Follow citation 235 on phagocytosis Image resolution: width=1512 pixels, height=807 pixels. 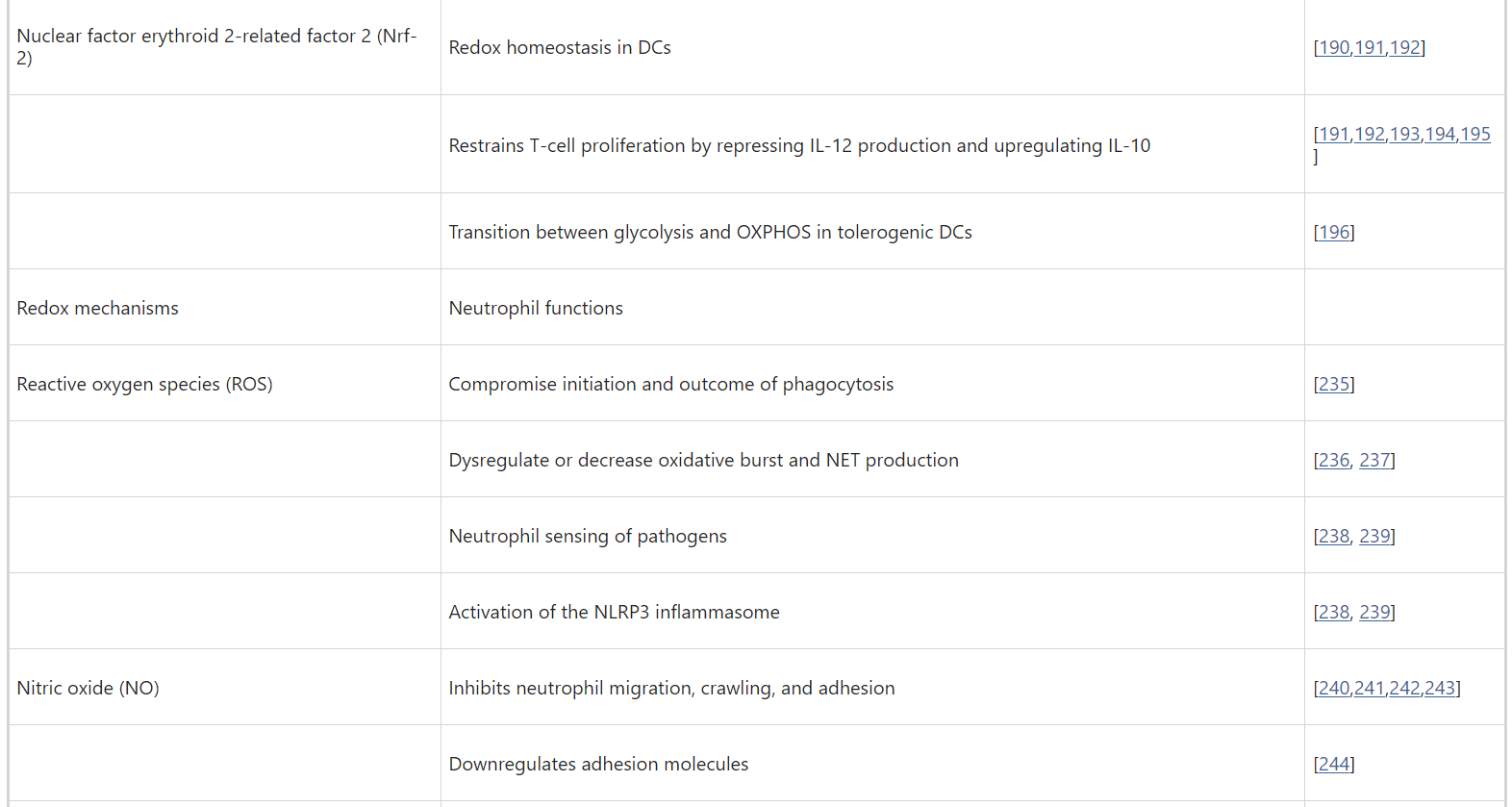[1334, 385]
